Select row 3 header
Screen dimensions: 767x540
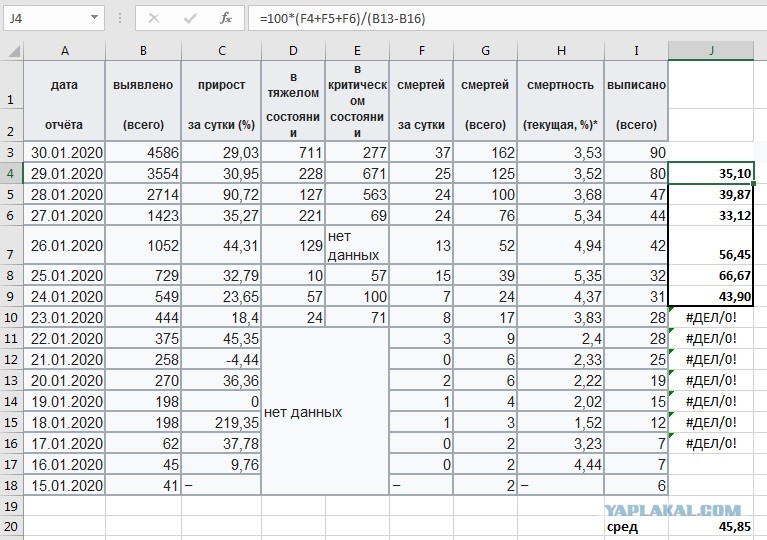[x=11, y=153]
